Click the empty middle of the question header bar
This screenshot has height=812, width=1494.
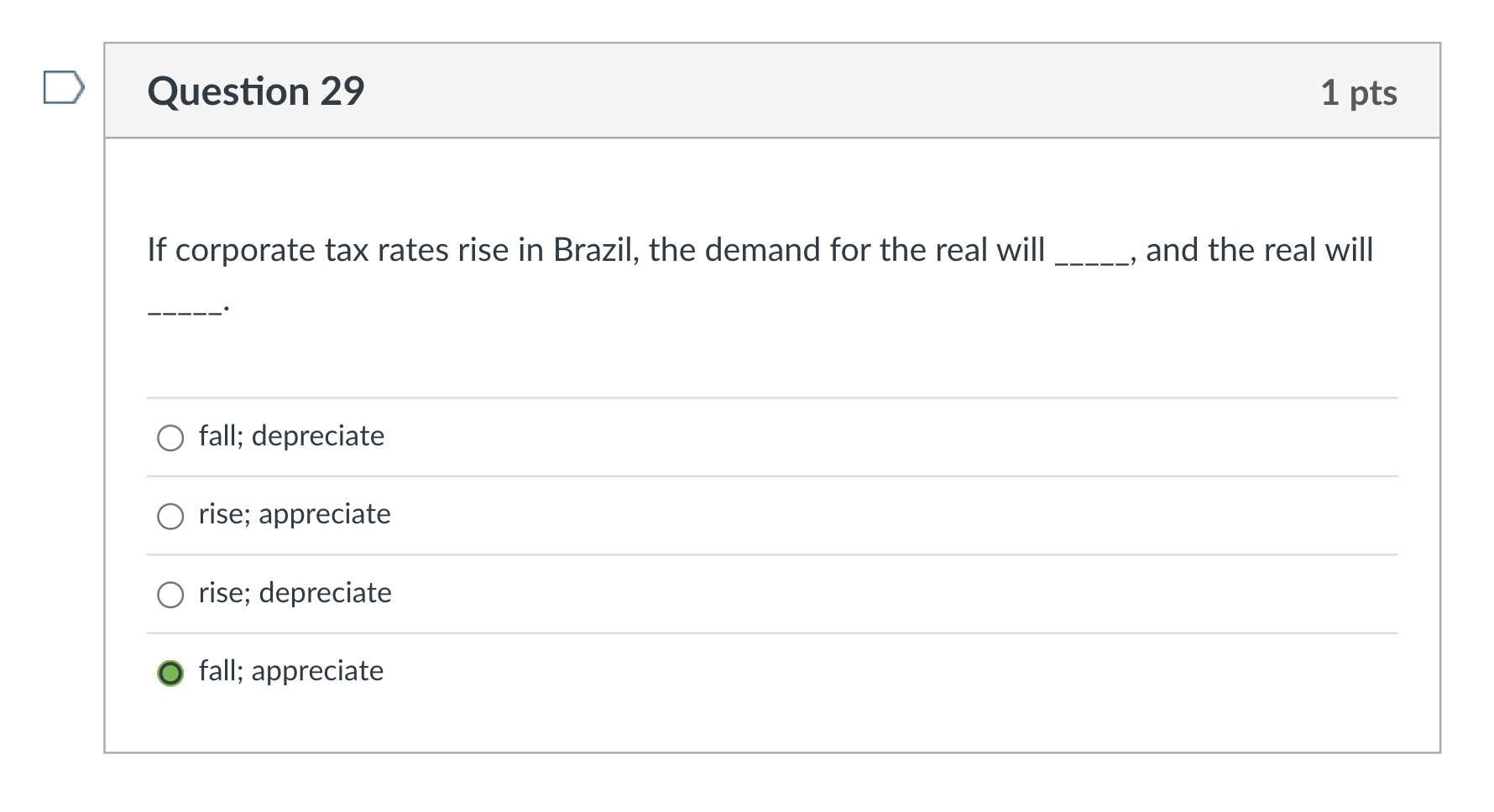[x=839, y=91]
